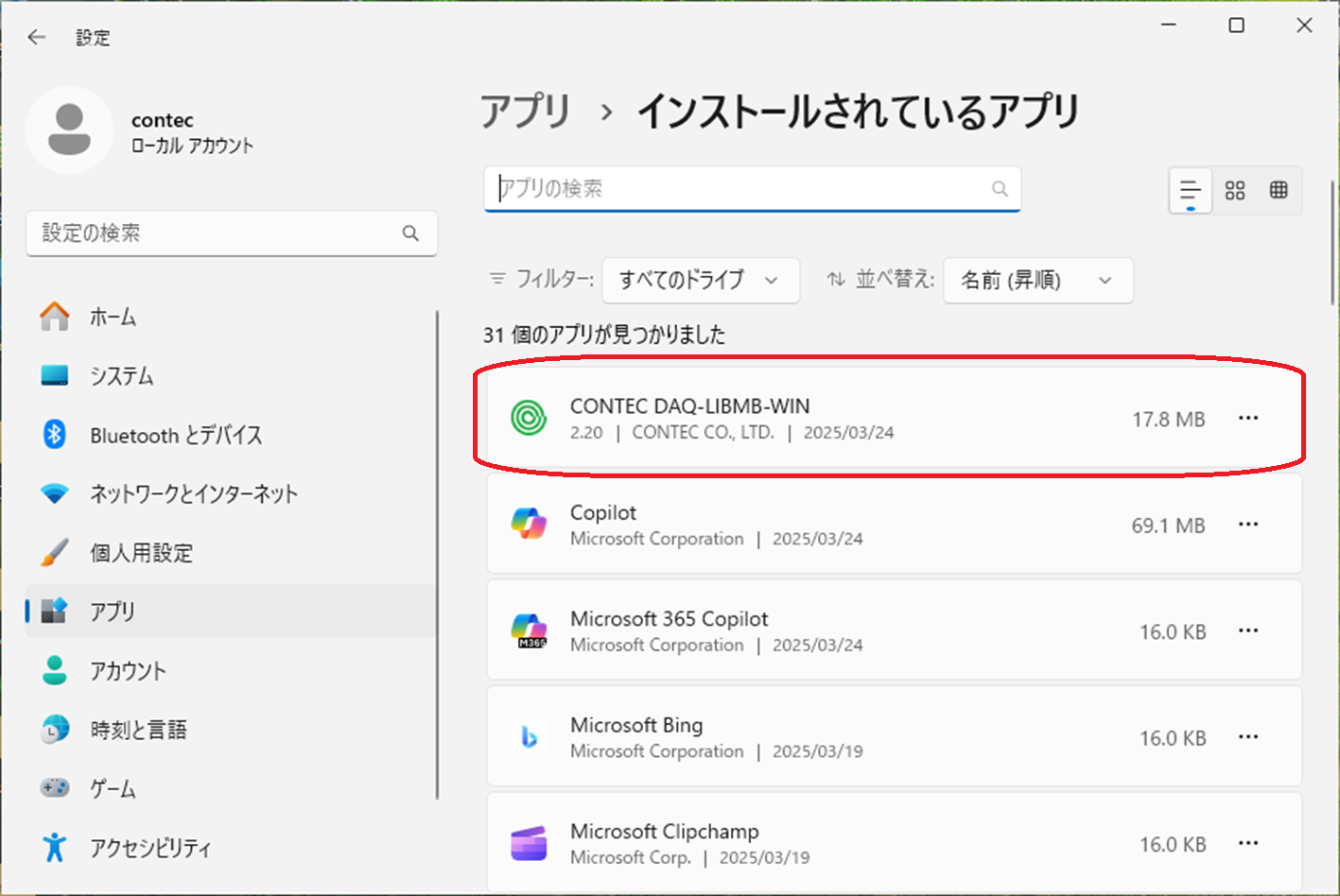Click the main apps list scrollbar
1340x896 pixels.
click(x=1332, y=241)
